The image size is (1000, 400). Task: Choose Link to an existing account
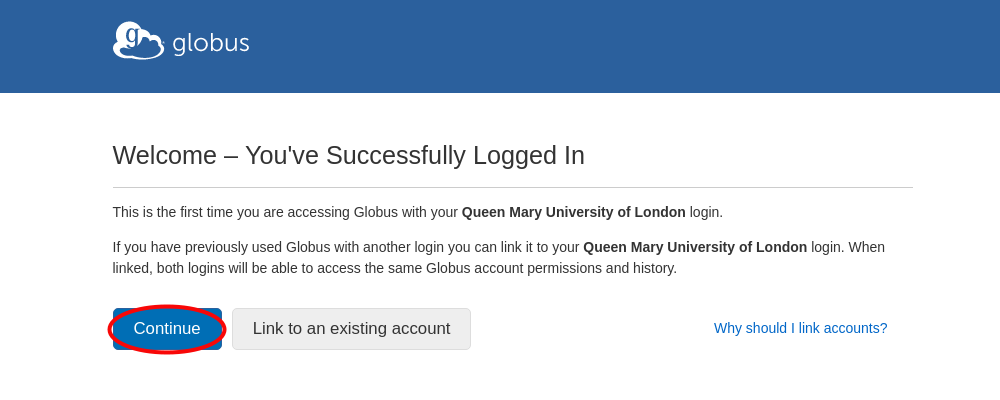click(x=351, y=329)
